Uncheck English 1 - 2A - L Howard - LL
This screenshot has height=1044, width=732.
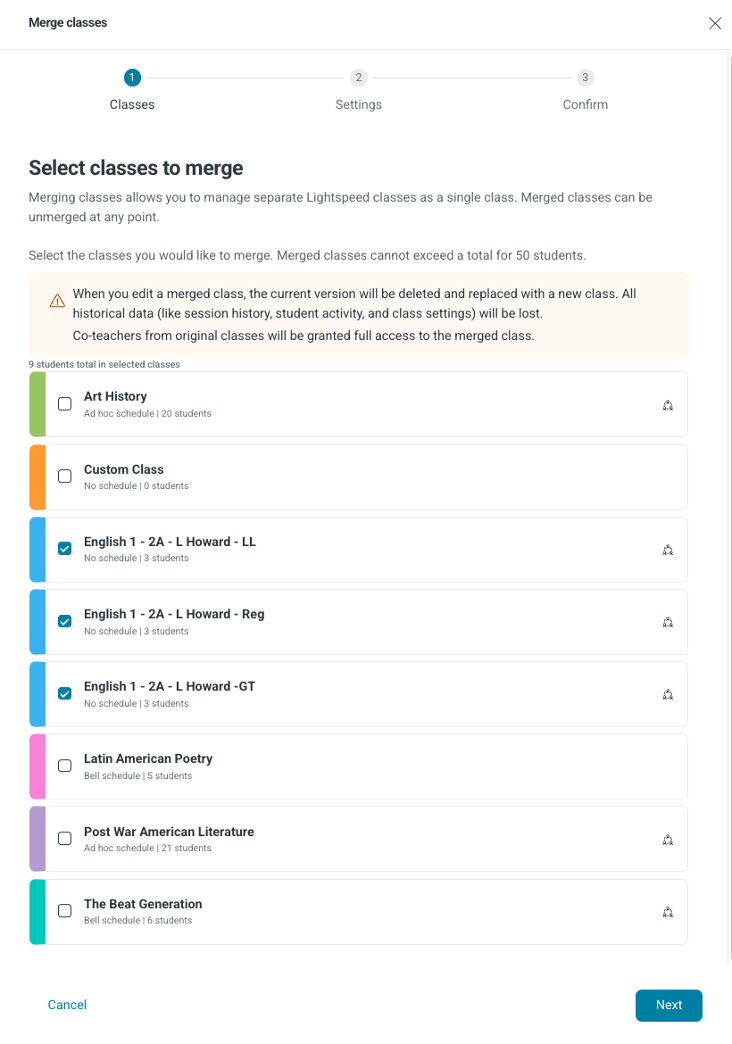(x=65, y=549)
